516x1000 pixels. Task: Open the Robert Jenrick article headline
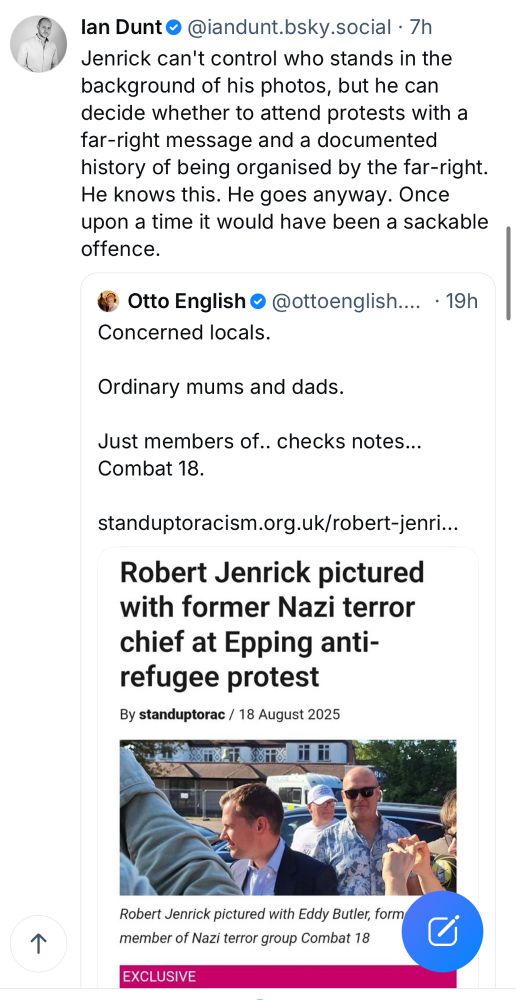tap(272, 625)
